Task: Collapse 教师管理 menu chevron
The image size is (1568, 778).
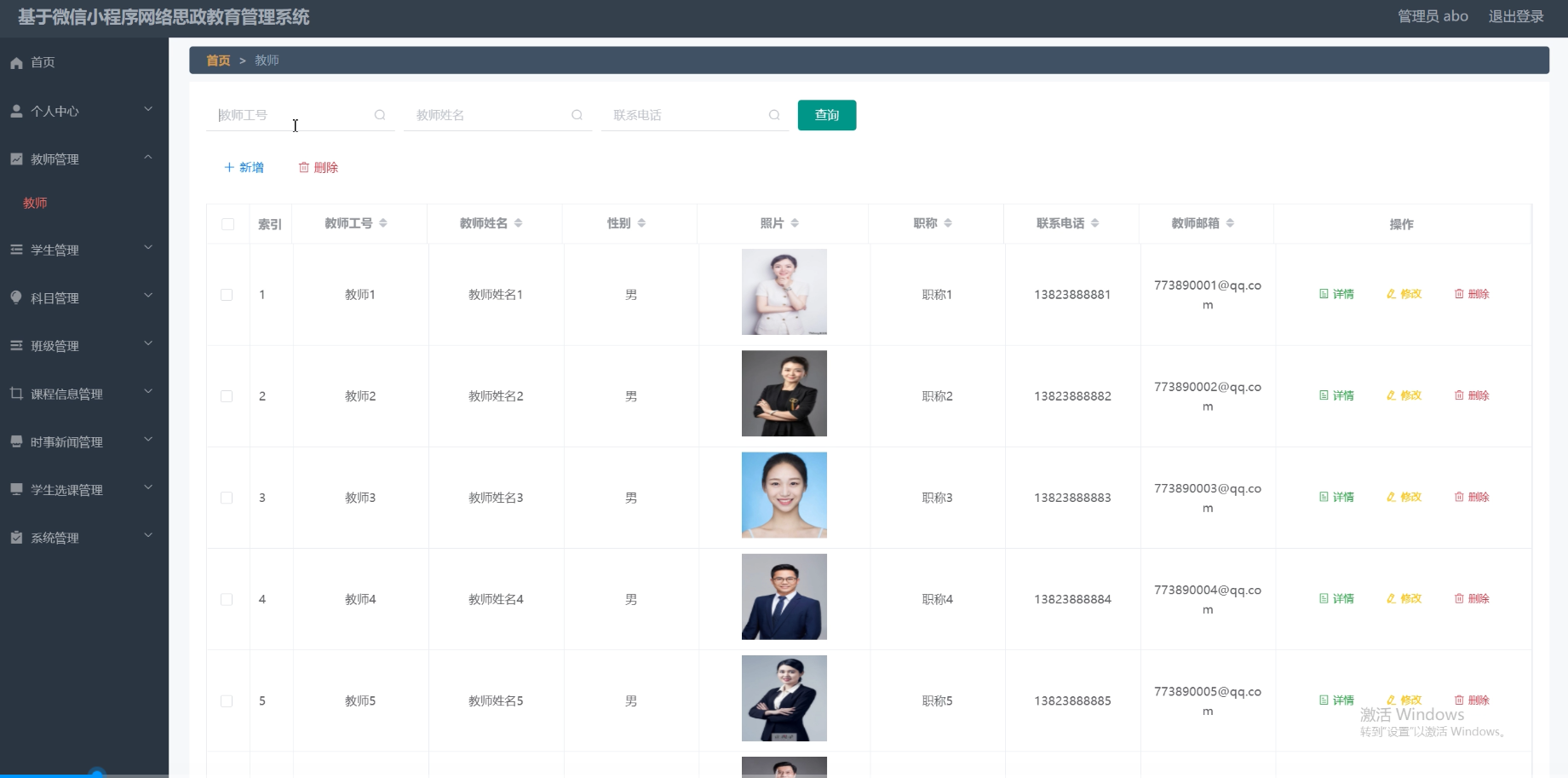Action: pos(148,157)
